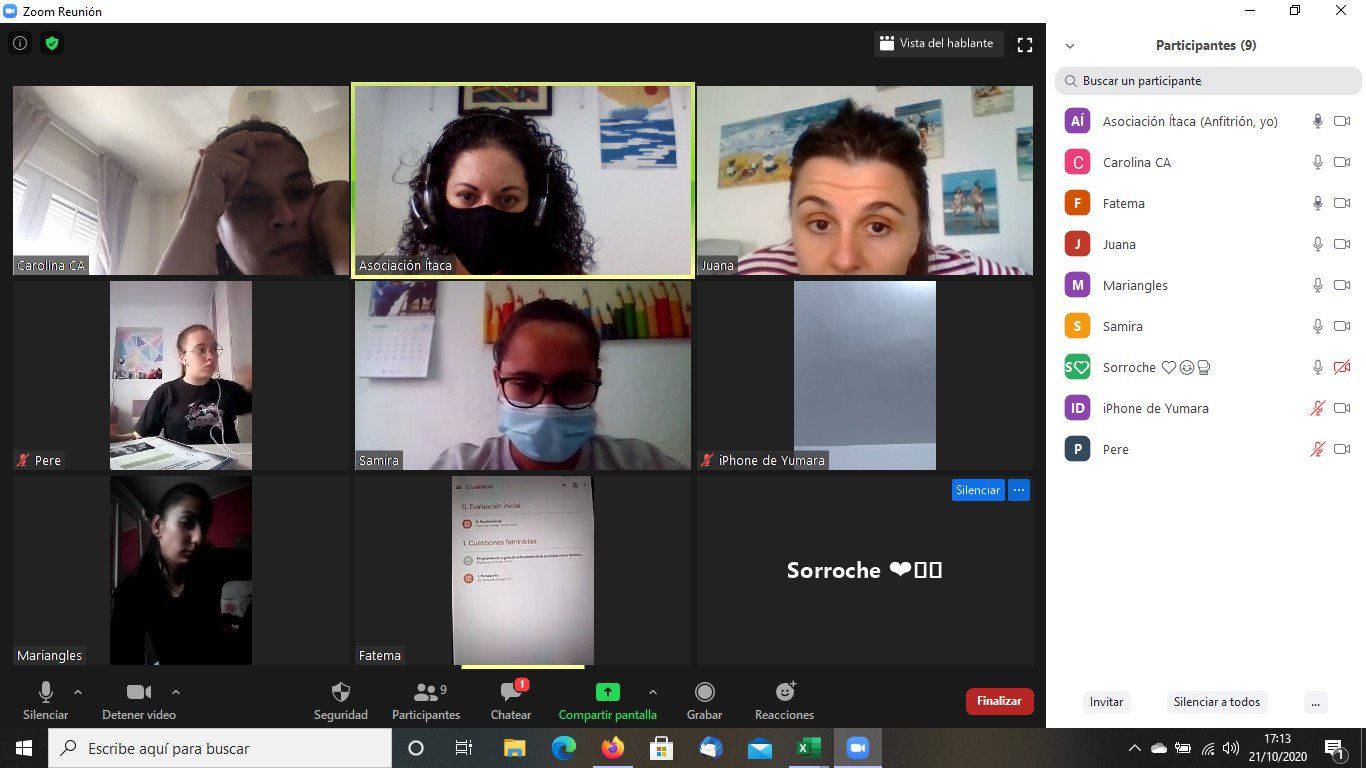Open Excel from taskbar
The width and height of the screenshot is (1366, 768).
pyautogui.click(x=808, y=748)
